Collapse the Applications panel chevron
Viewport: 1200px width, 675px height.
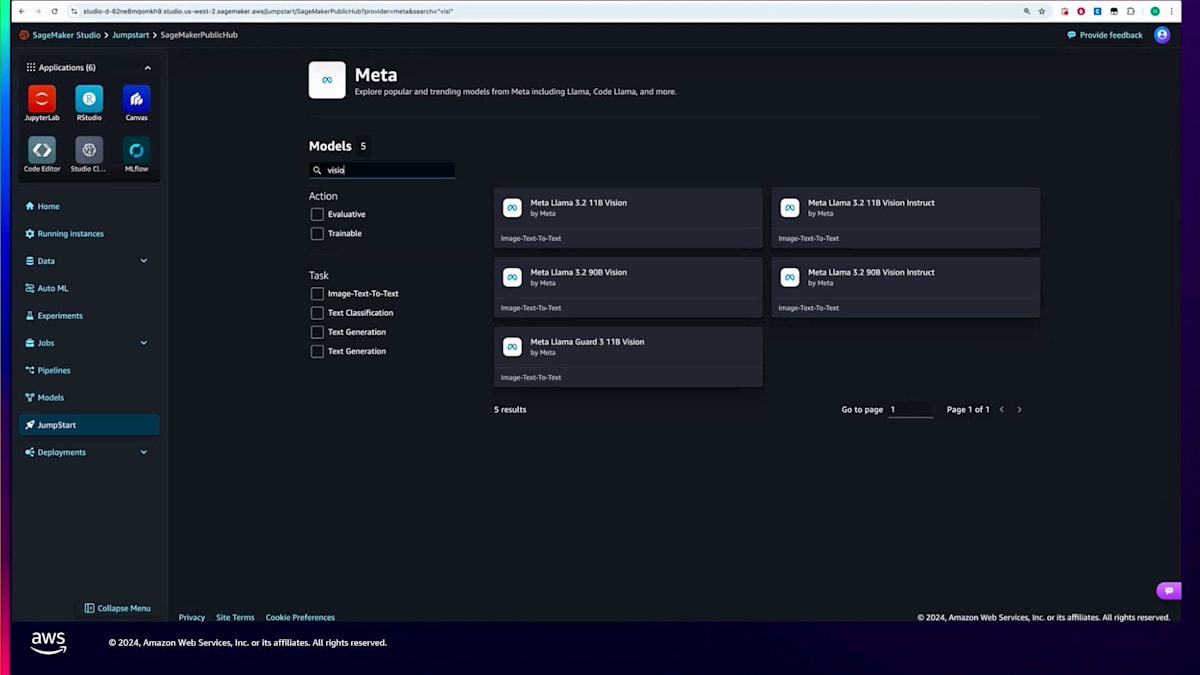click(x=148, y=68)
